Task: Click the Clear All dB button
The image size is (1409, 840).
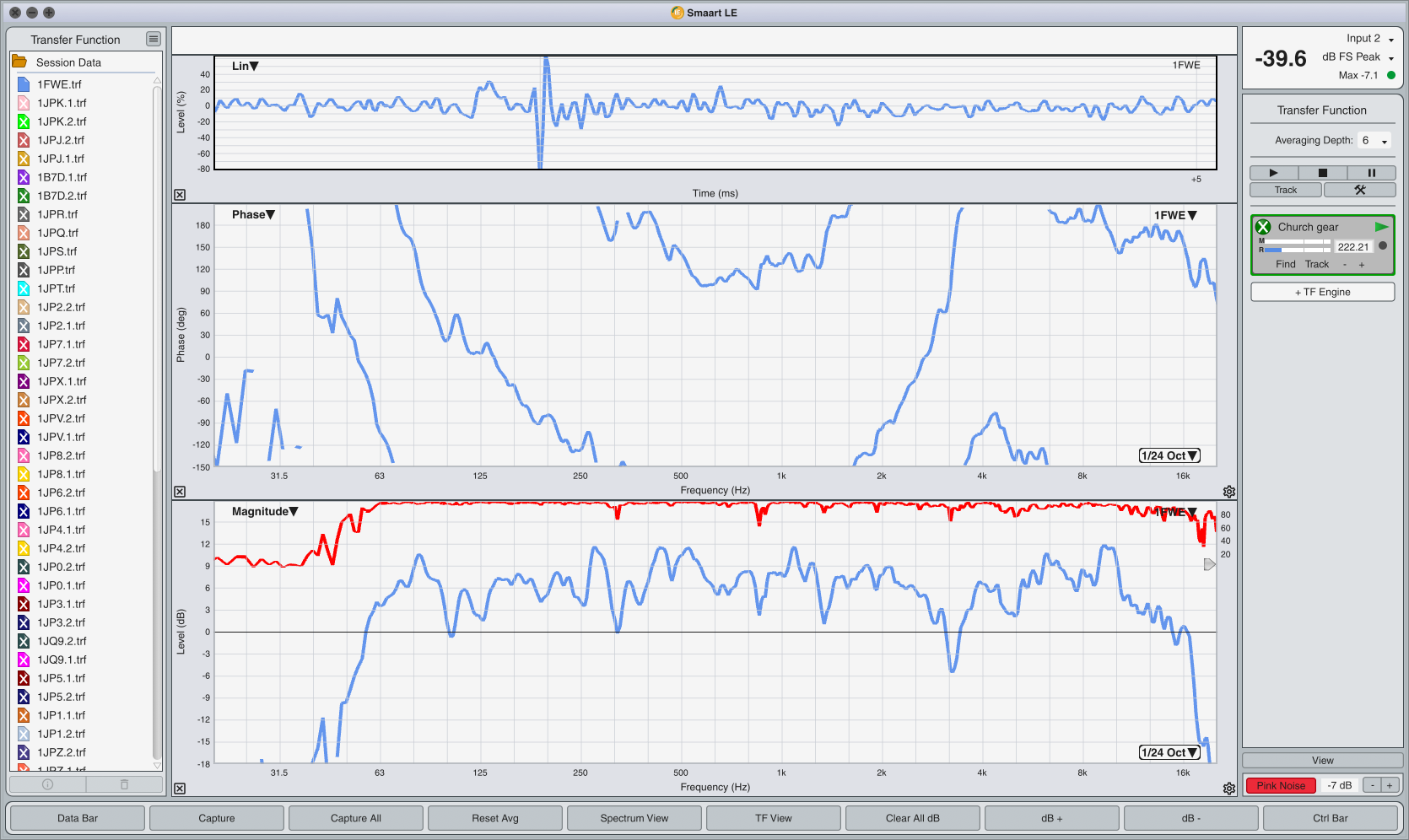Action: (913, 818)
